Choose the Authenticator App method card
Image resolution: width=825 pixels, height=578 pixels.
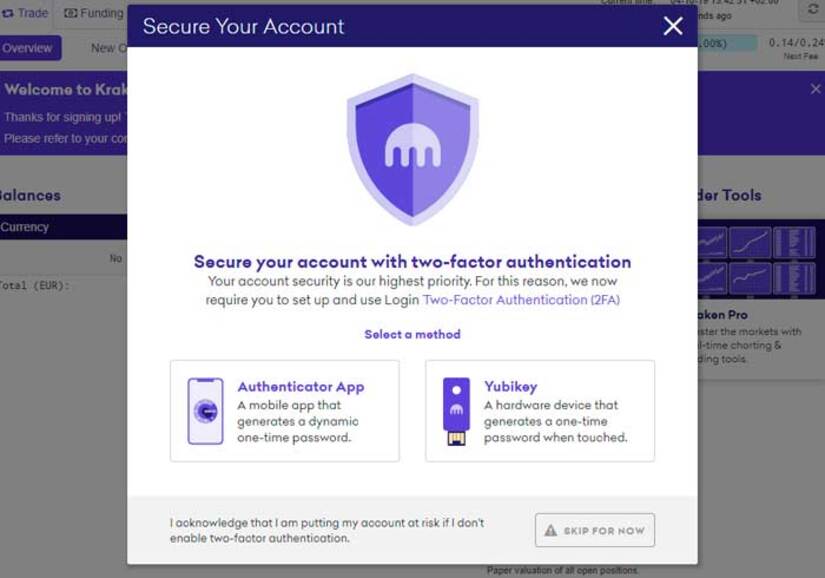coord(285,411)
